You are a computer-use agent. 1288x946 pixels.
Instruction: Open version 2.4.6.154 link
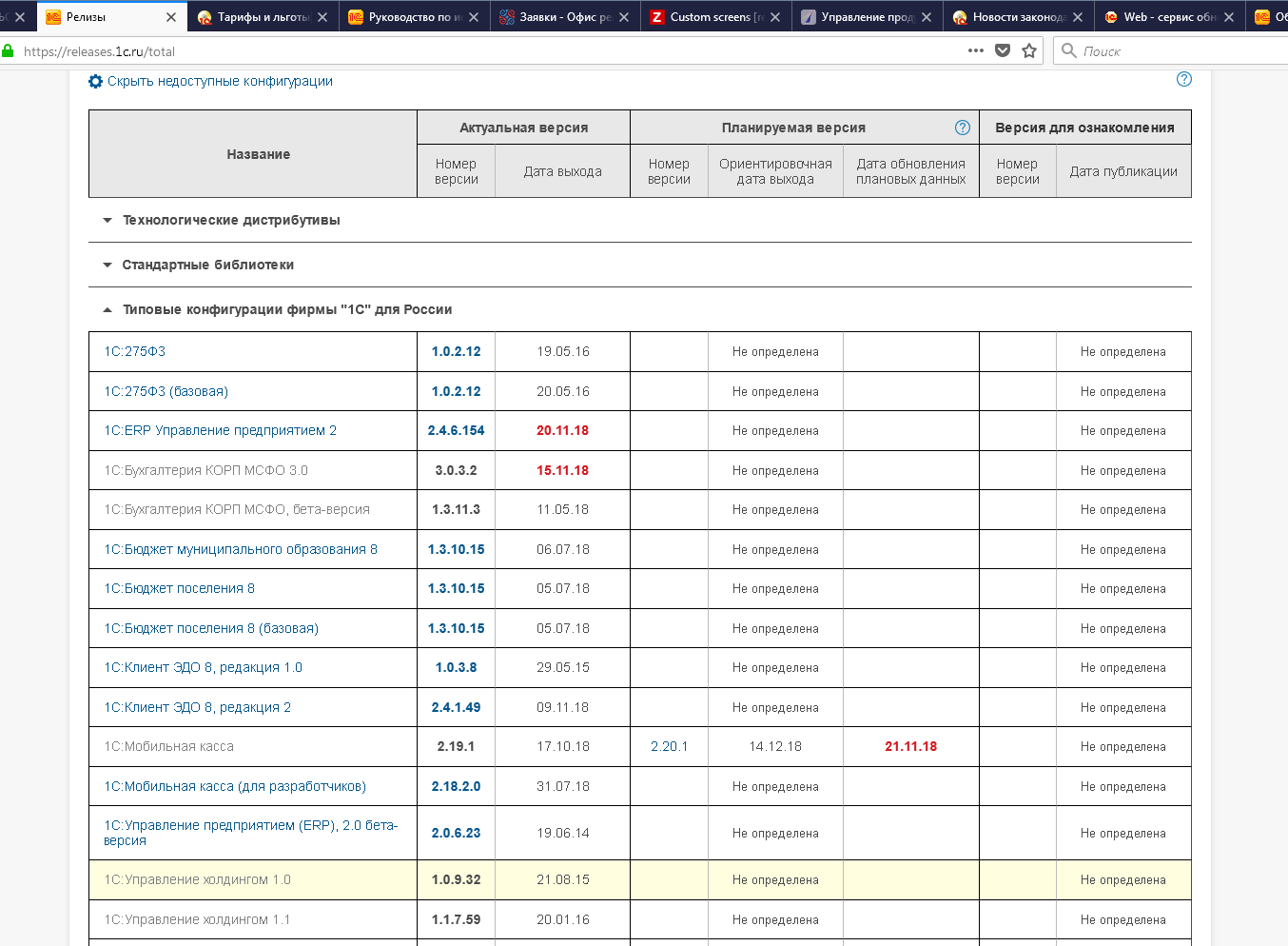click(x=457, y=430)
